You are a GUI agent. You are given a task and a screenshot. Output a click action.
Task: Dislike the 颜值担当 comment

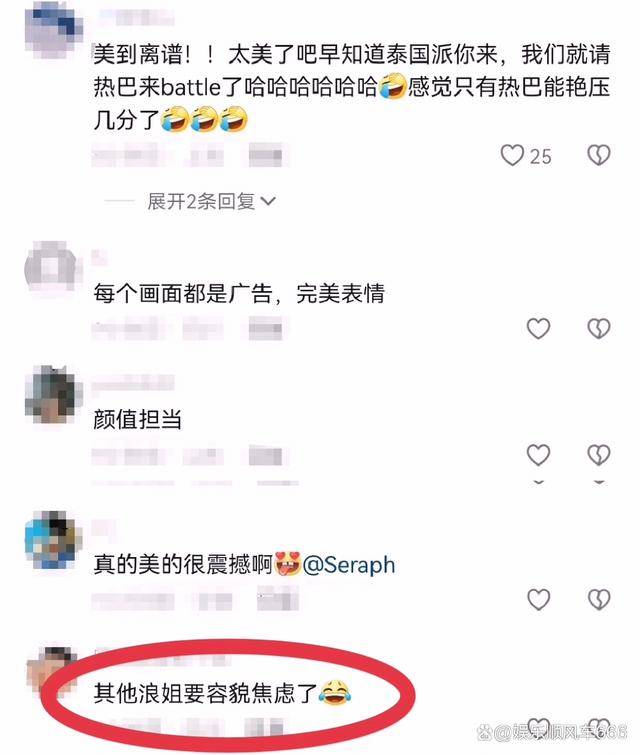point(599,455)
